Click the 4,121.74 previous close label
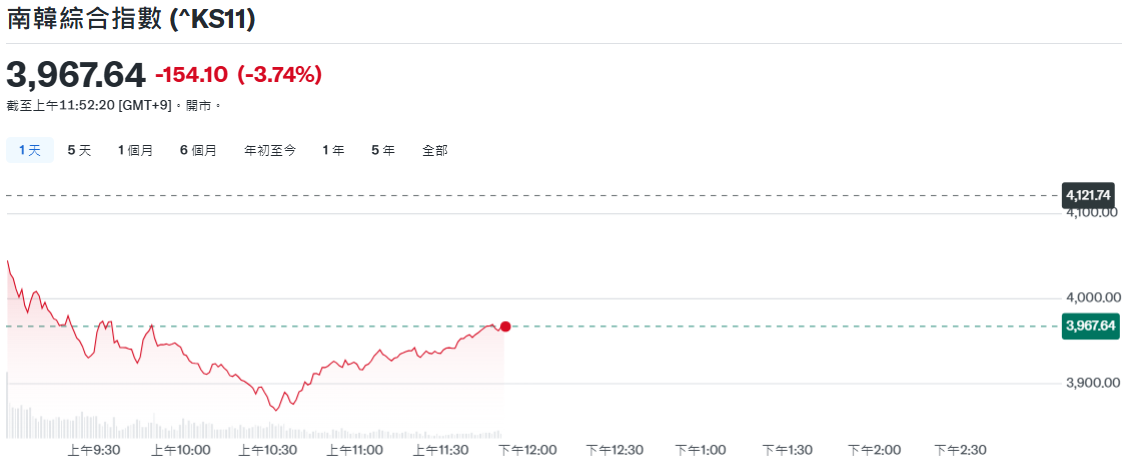 click(1089, 195)
